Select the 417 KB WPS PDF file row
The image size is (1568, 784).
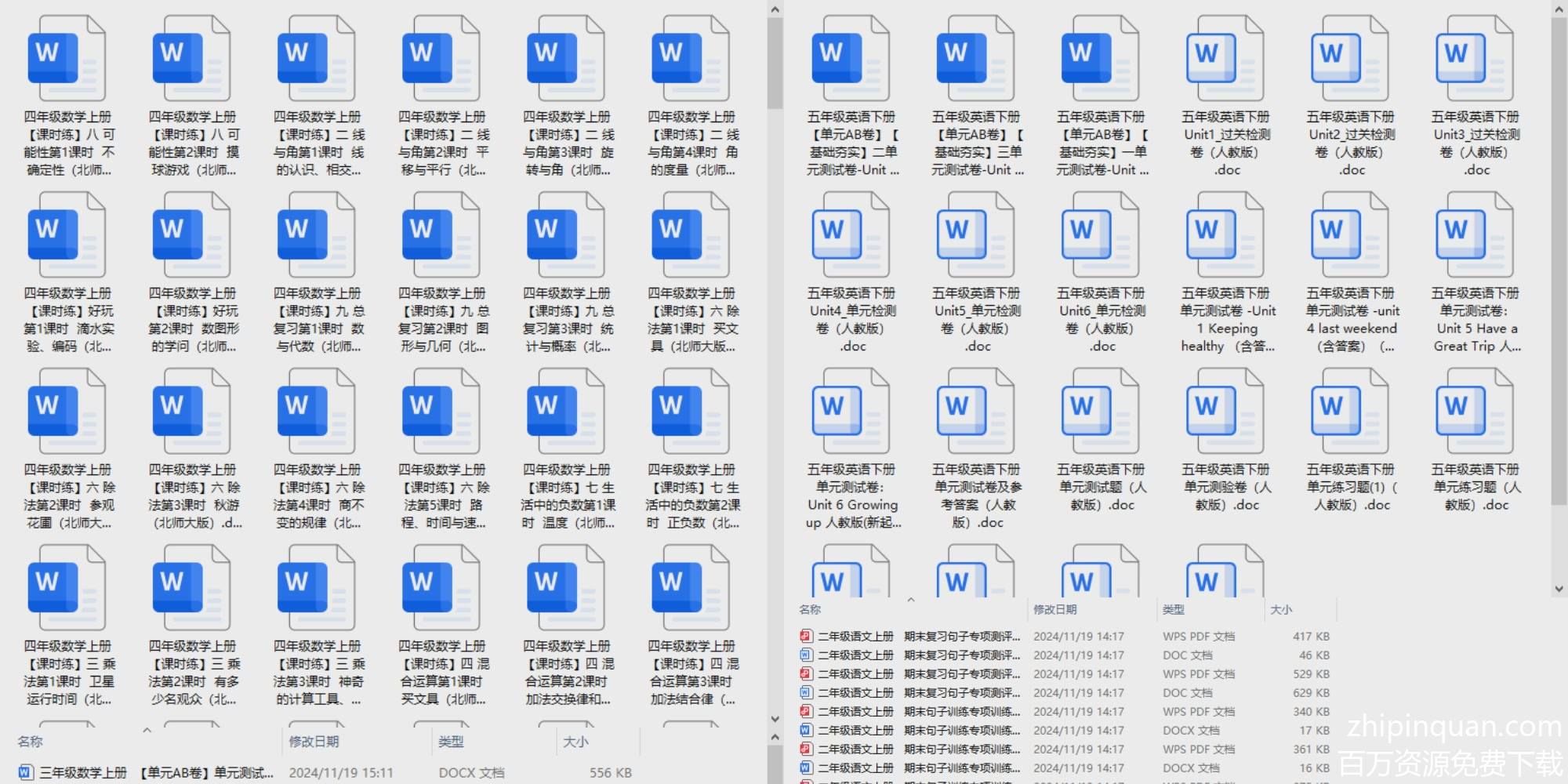point(941,637)
